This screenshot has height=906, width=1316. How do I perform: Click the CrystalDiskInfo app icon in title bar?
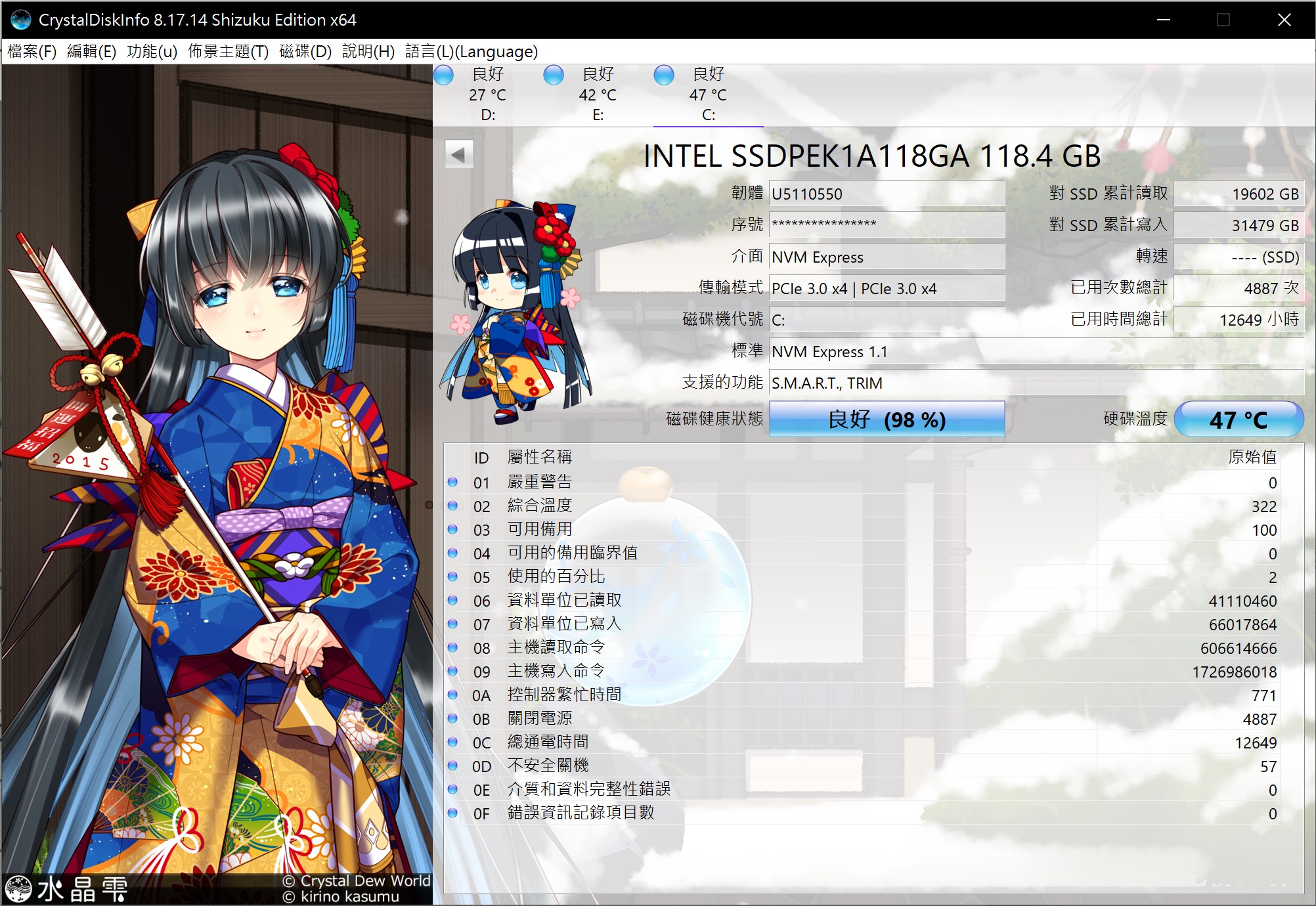coord(20,20)
